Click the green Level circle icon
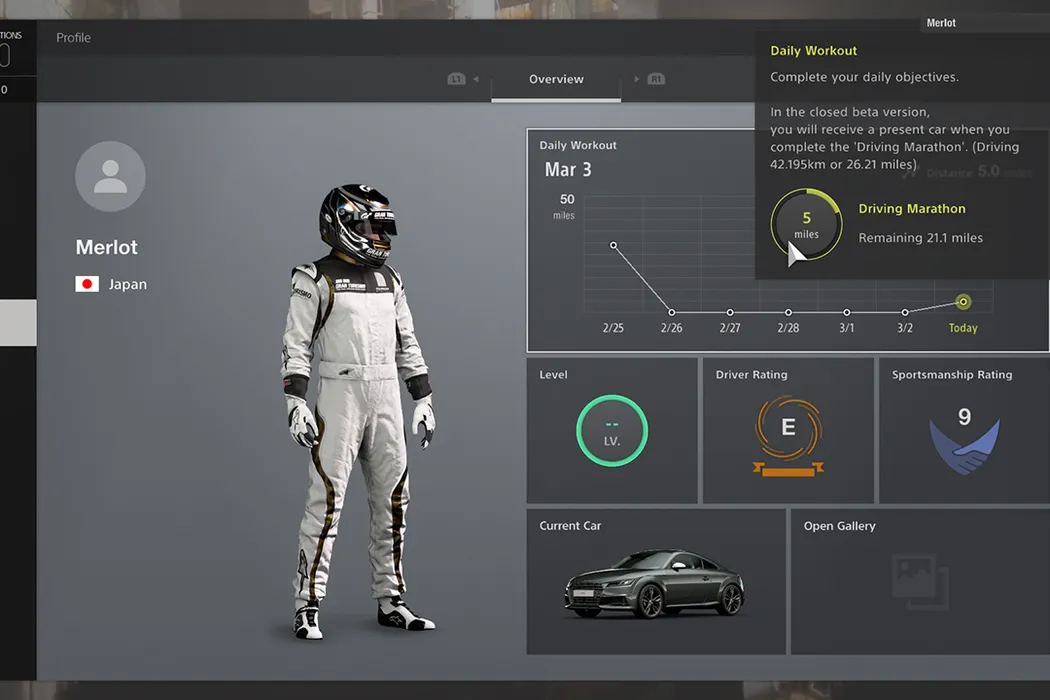 tap(612, 432)
